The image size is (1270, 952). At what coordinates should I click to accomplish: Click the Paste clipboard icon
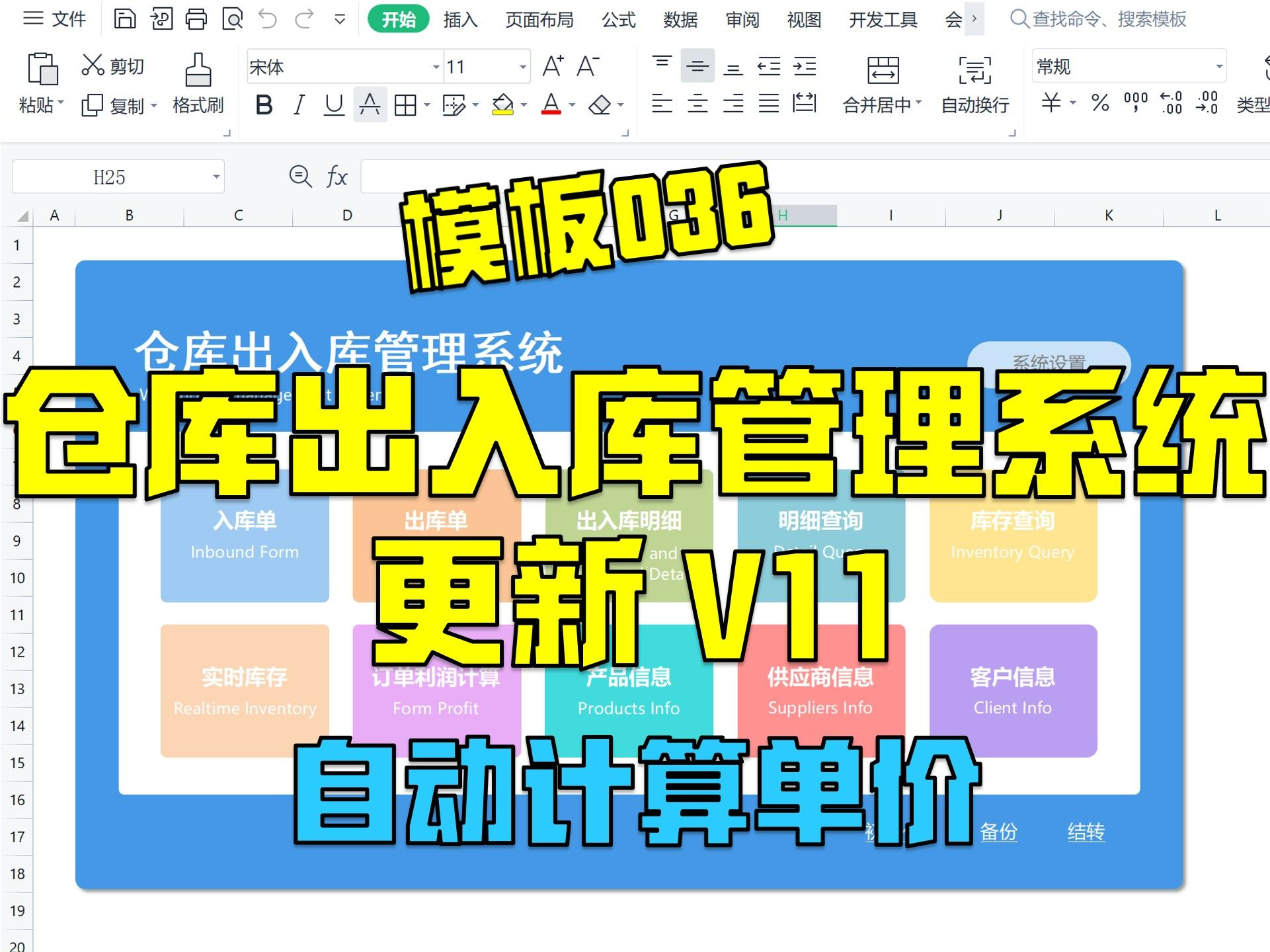pos(42,69)
